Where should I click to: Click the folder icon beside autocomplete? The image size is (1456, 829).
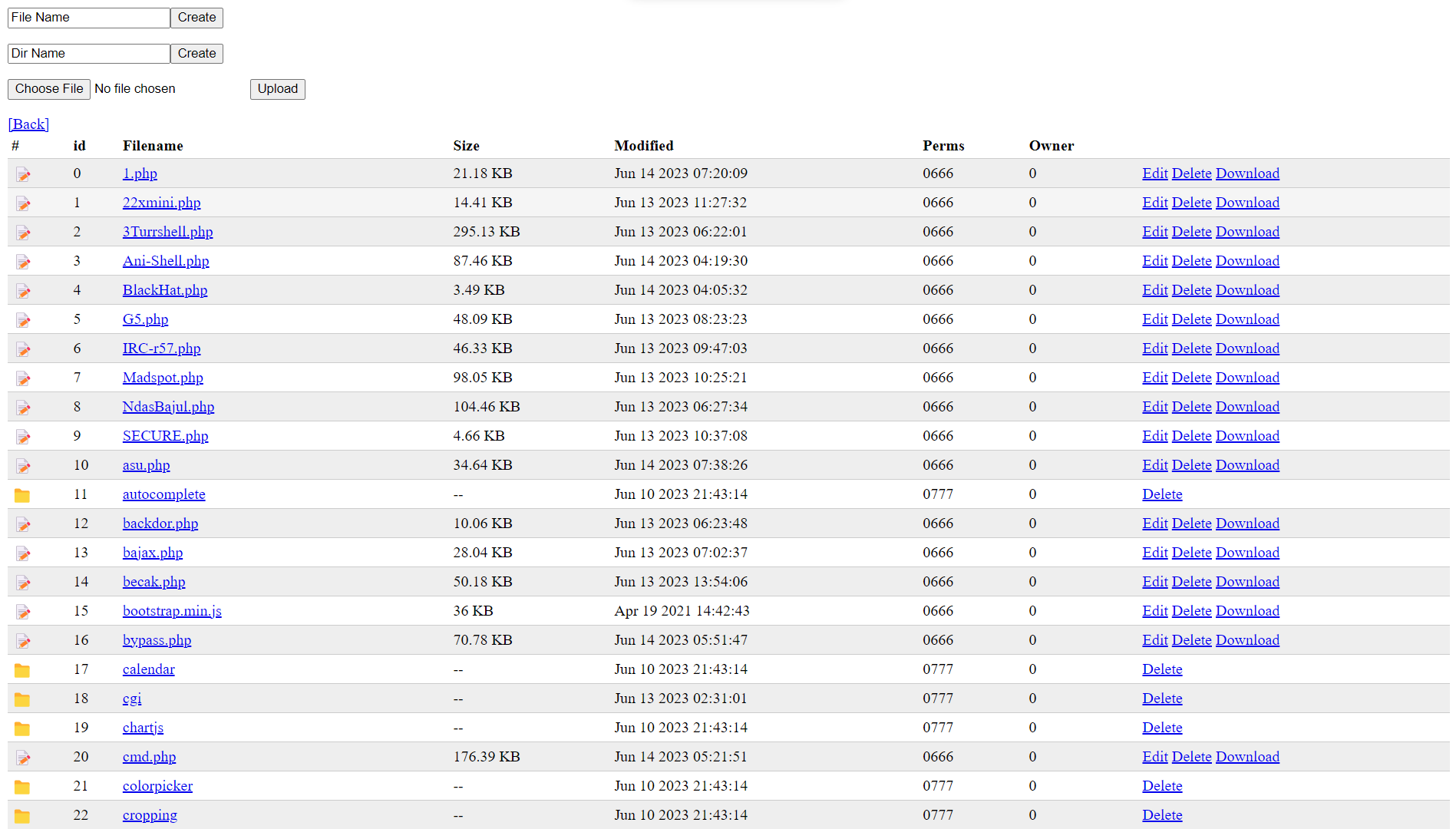(22, 495)
